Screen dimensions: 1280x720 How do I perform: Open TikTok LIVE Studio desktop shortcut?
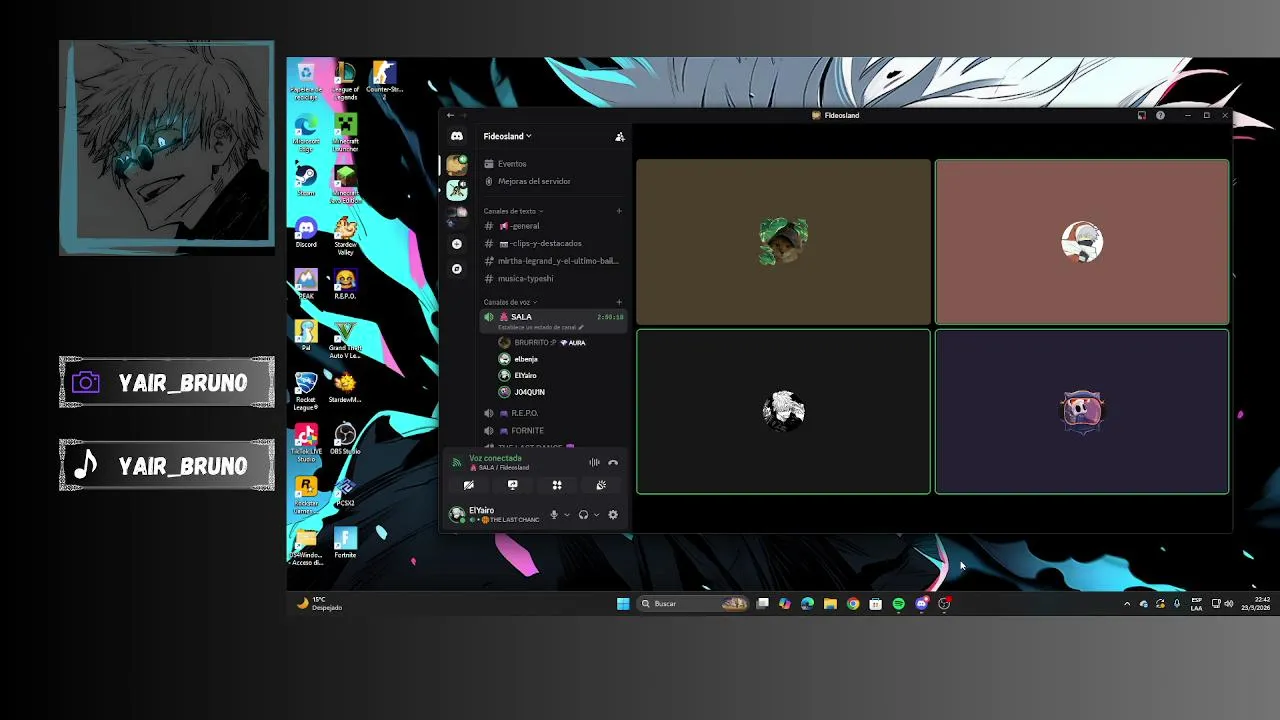306,442
